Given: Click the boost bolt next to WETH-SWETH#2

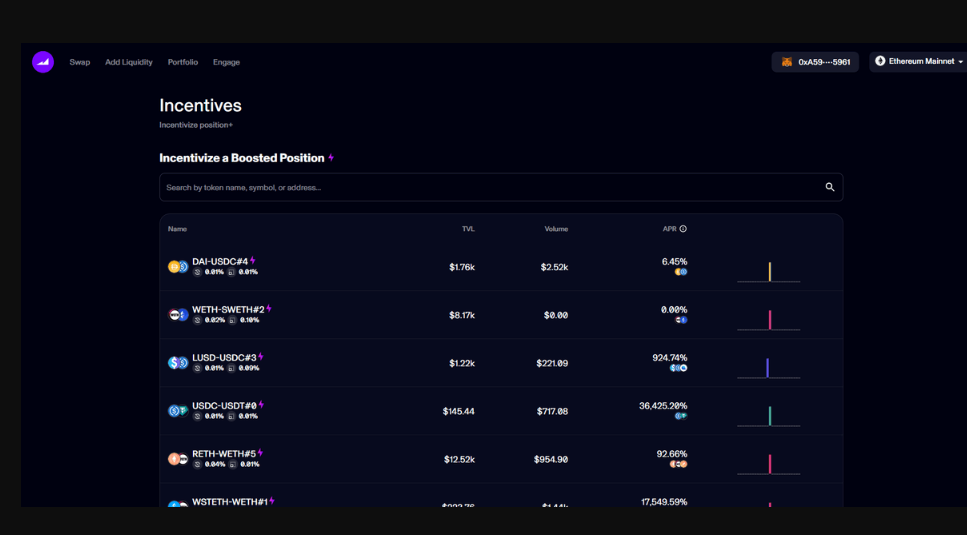Looking at the screenshot, I should tap(268, 309).
